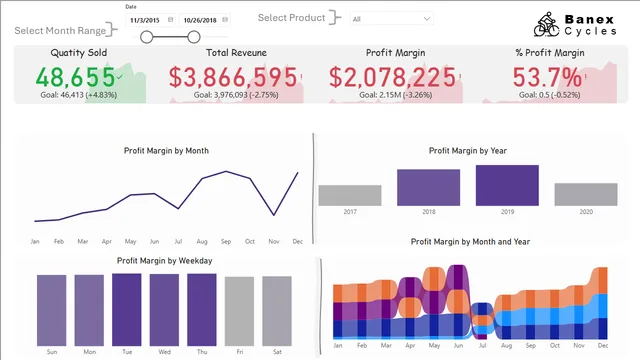Select the 2019 bar in Profit Margin by Year
Screen dimensions: 640x360
[x=507, y=185]
